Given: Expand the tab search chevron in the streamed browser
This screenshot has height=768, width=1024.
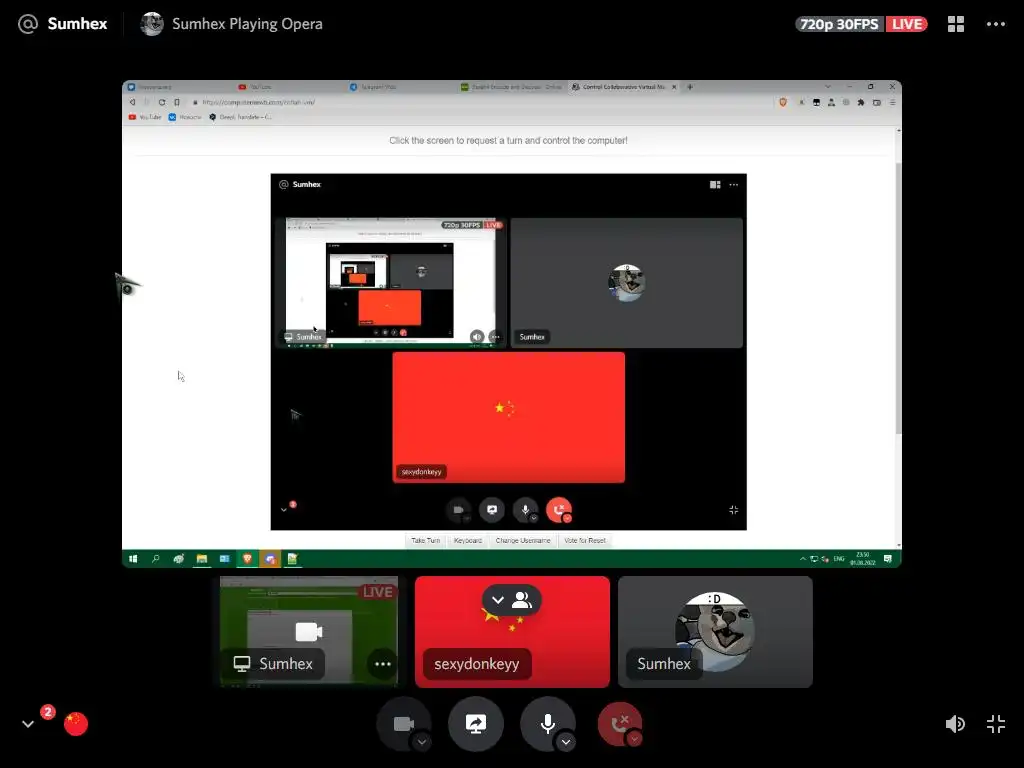Looking at the screenshot, I should 827,87.
